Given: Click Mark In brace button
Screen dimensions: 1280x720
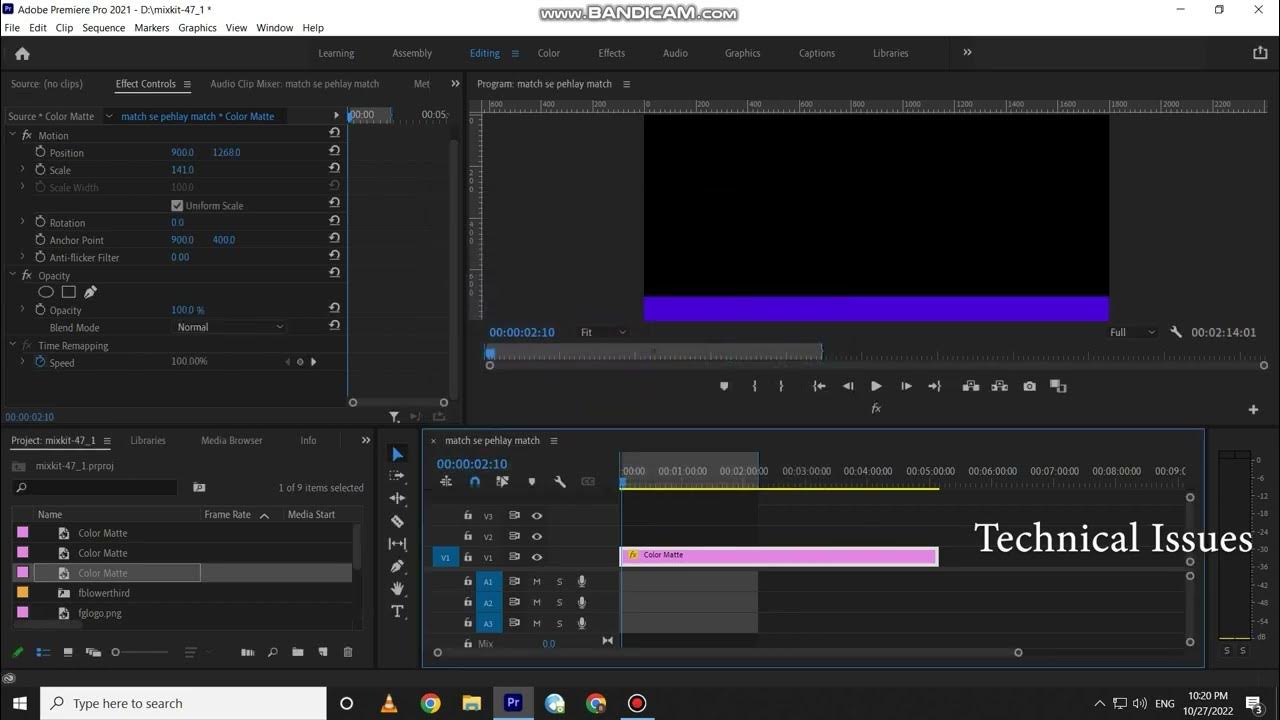Looking at the screenshot, I should [755, 386].
